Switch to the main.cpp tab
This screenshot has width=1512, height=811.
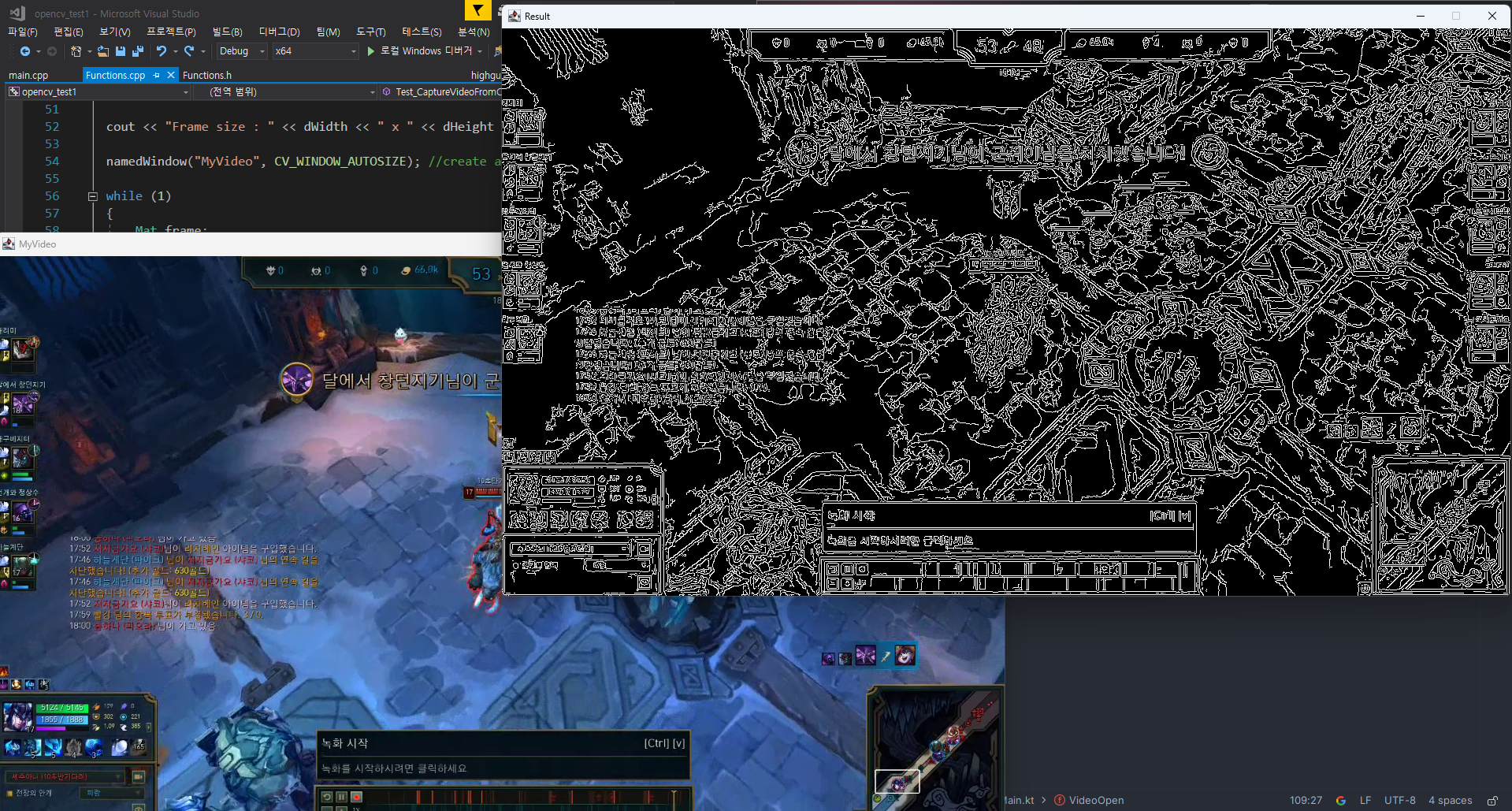click(28, 76)
